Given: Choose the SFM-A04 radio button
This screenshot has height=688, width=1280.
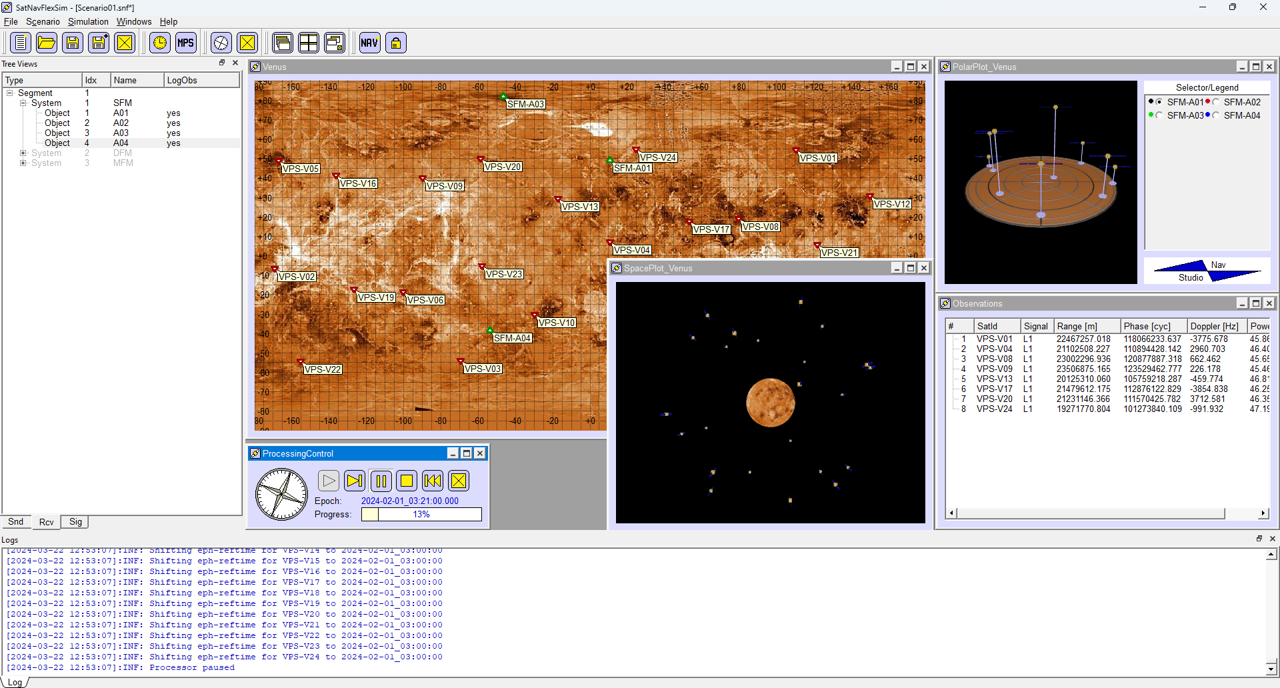Looking at the screenshot, I should (1216, 115).
